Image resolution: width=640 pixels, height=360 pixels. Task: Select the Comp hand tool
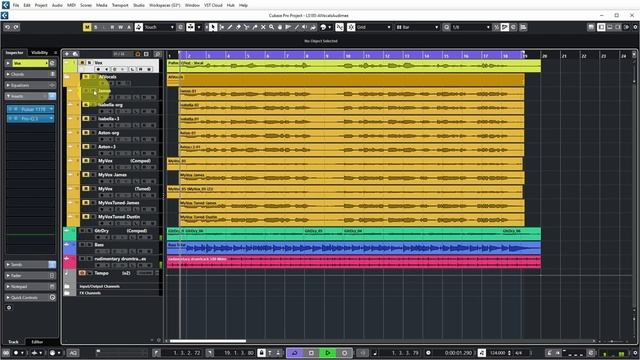280,27
